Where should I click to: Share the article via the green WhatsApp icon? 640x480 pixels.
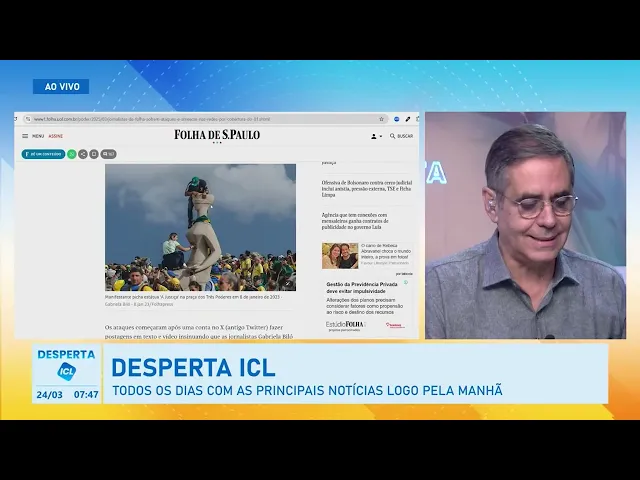coord(72,154)
